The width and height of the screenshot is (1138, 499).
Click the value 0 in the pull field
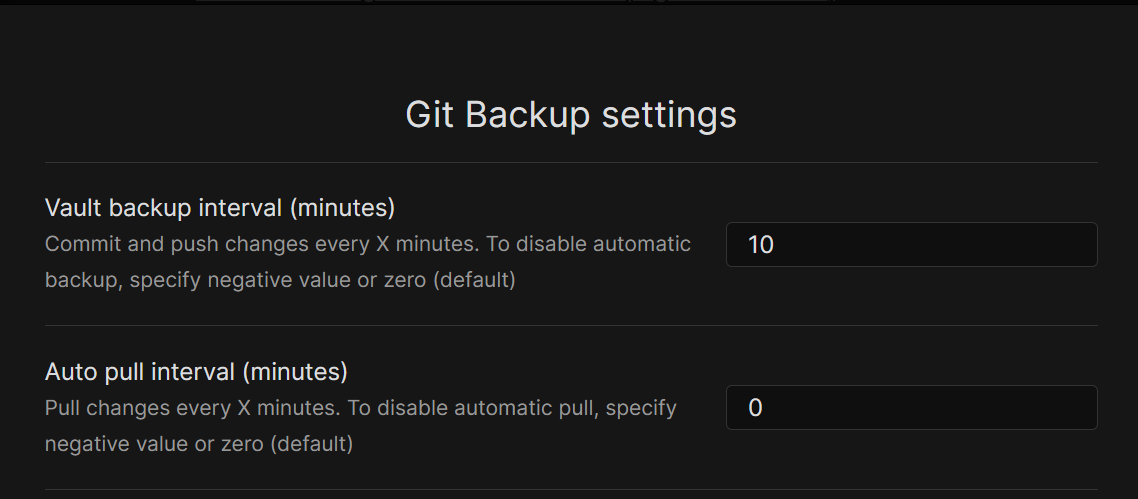[x=755, y=408]
